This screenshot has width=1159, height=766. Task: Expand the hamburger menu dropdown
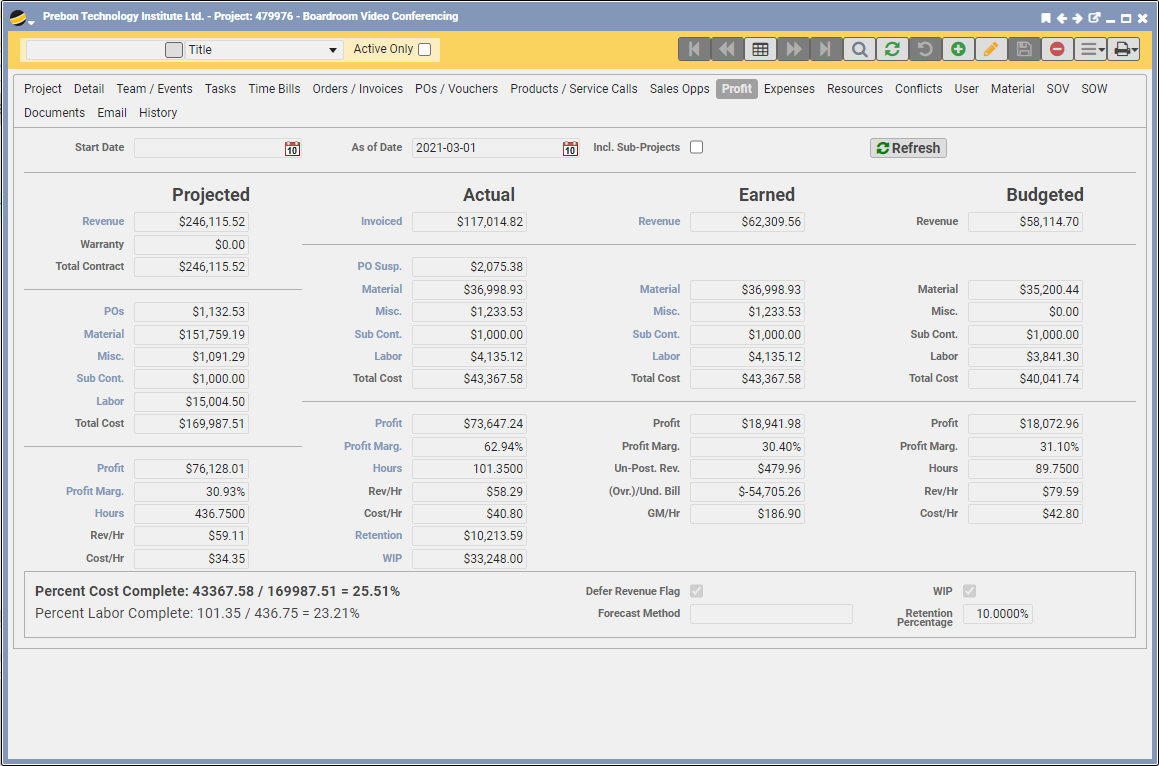[1090, 49]
